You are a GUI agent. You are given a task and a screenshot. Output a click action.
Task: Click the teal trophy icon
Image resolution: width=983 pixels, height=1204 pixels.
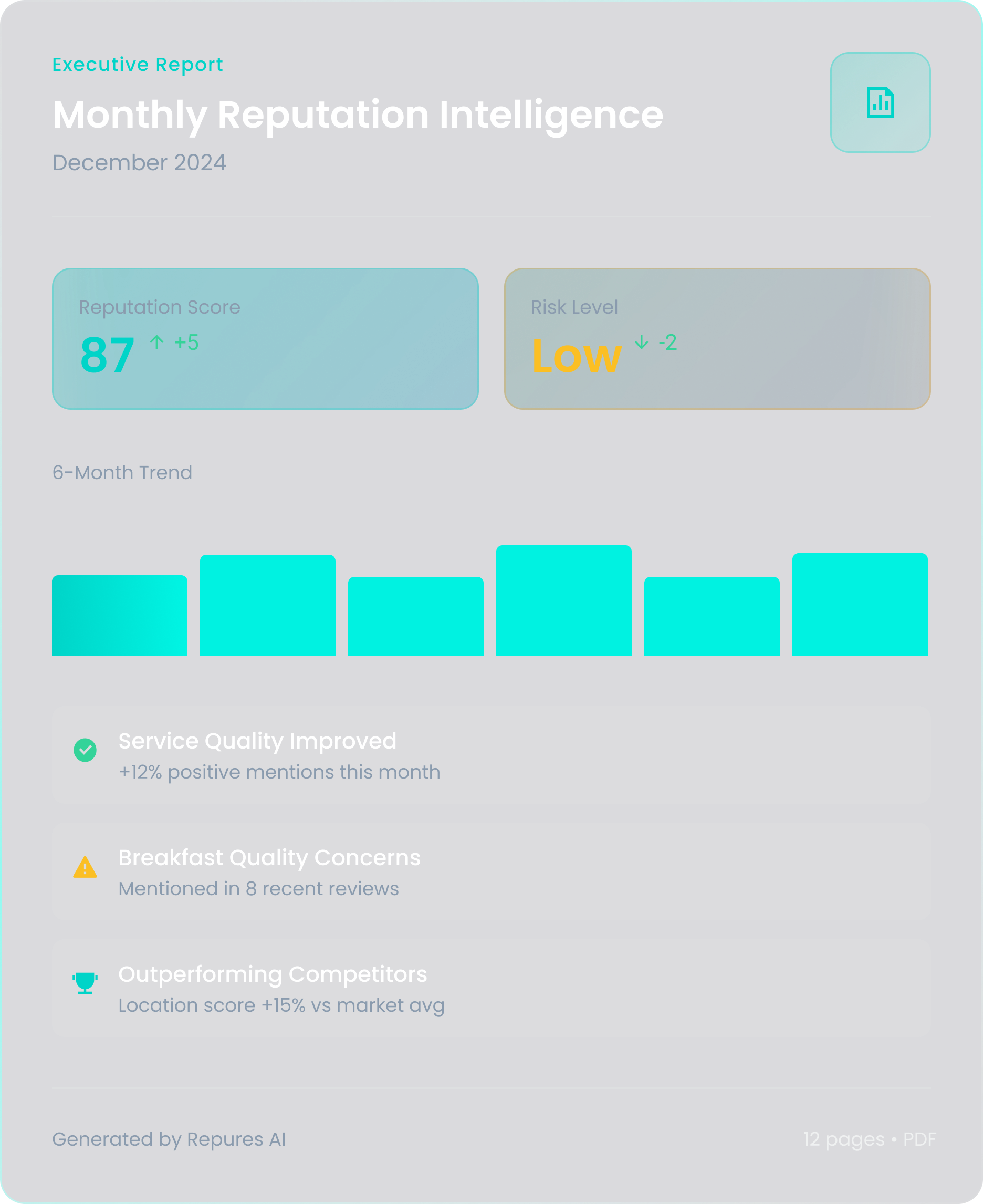[x=85, y=982]
